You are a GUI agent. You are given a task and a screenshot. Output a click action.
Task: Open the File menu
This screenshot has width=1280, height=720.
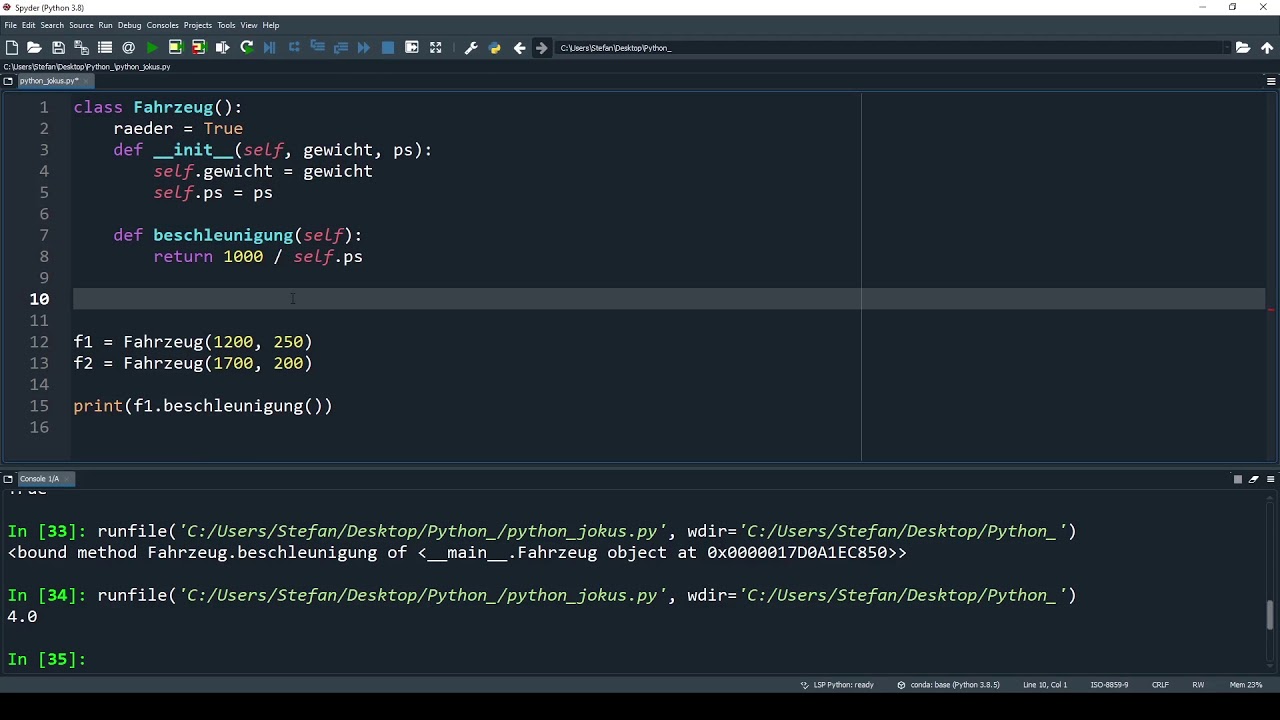tap(11, 25)
